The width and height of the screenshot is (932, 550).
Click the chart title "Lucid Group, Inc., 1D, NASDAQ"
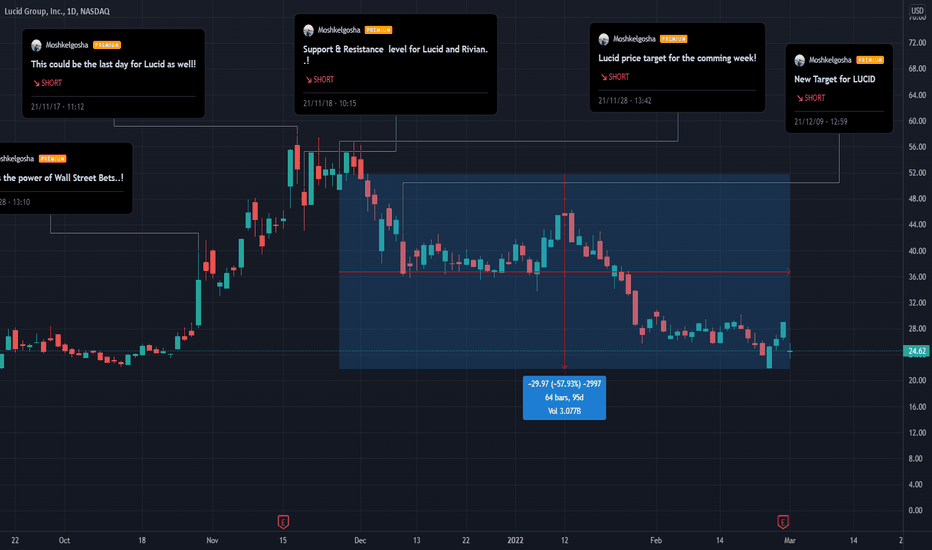tap(57, 11)
